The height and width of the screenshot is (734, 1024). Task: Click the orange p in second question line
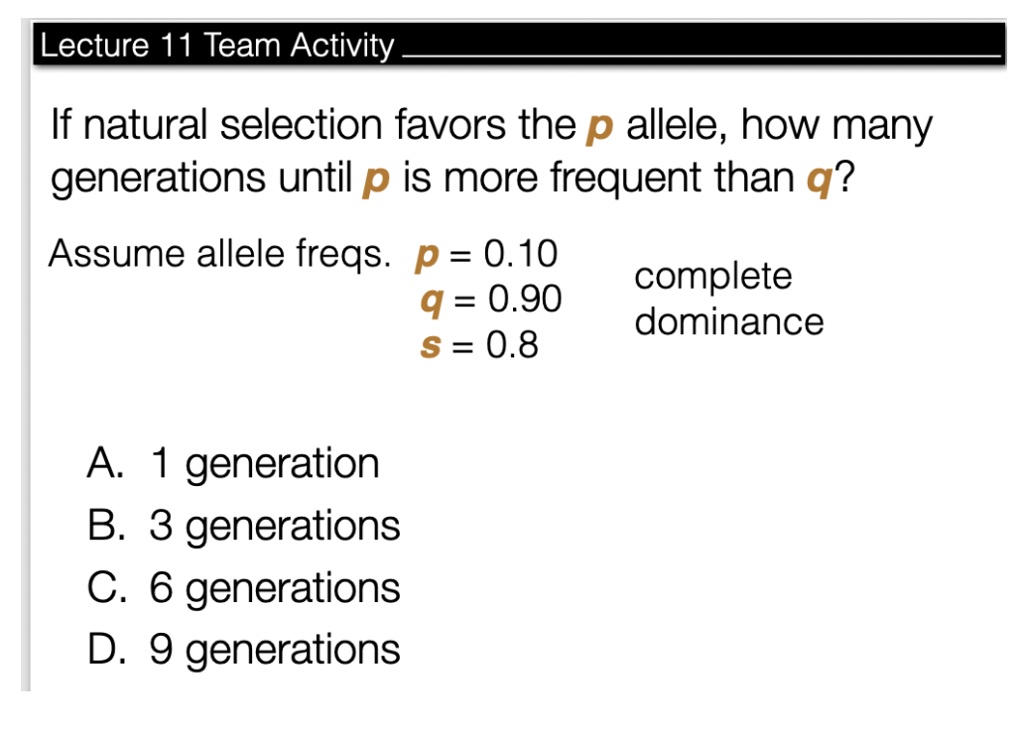point(376,180)
